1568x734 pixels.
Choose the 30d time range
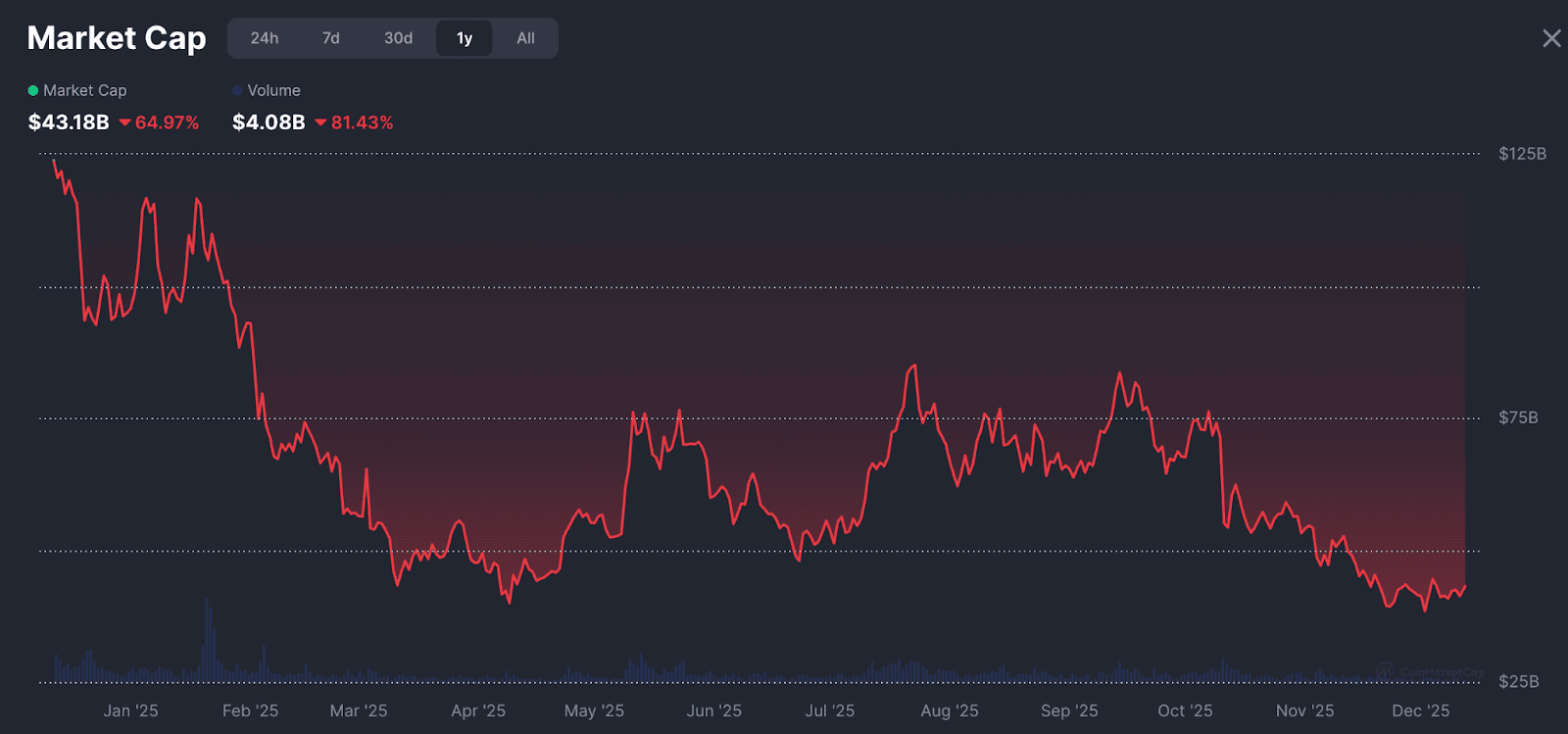point(398,38)
